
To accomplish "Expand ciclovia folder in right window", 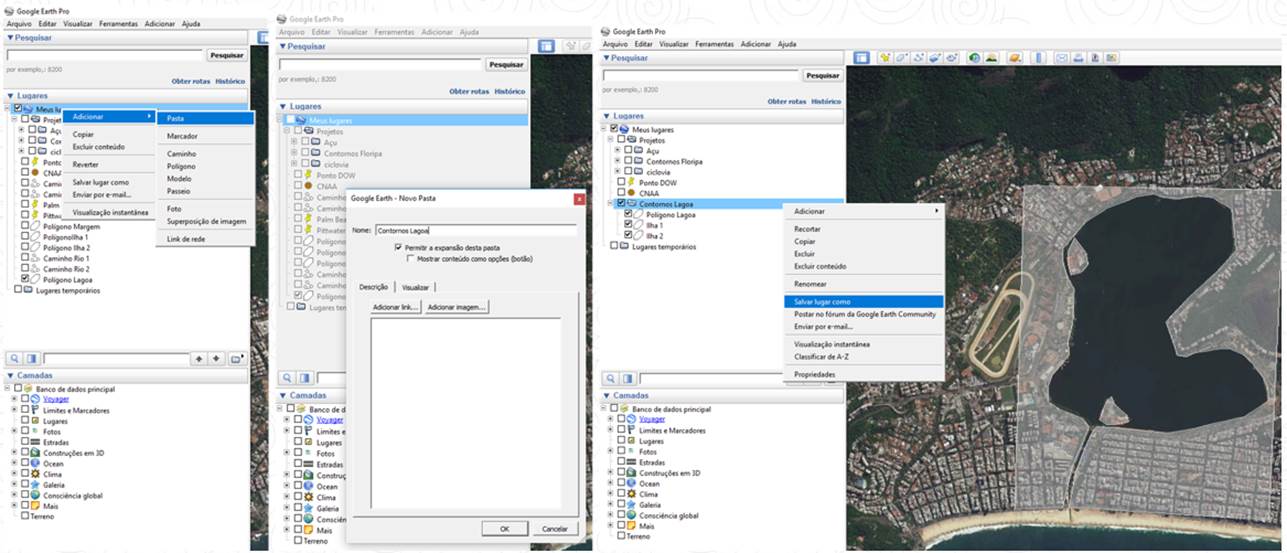I will (x=618, y=172).
